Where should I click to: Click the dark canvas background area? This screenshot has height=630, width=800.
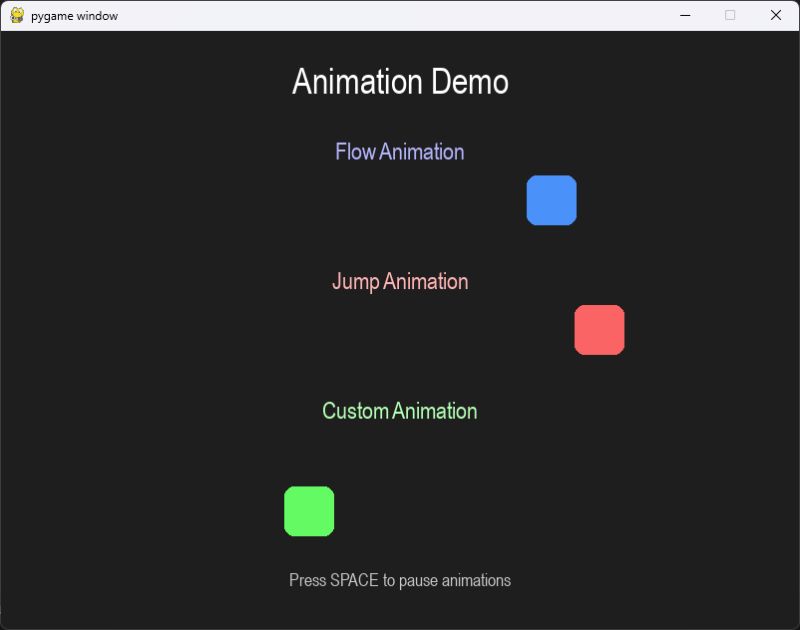(x=150, y=350)
